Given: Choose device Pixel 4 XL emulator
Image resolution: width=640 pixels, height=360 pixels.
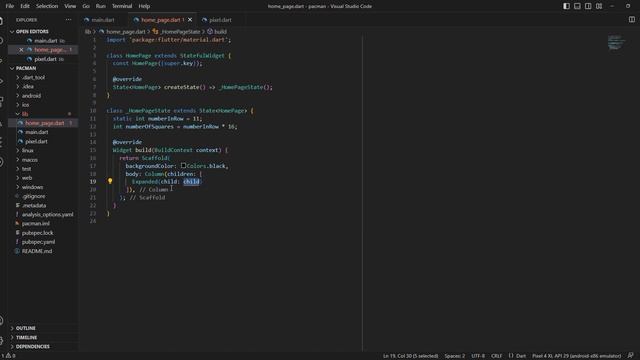Looking at the screenshot, I should pos(576,356).
